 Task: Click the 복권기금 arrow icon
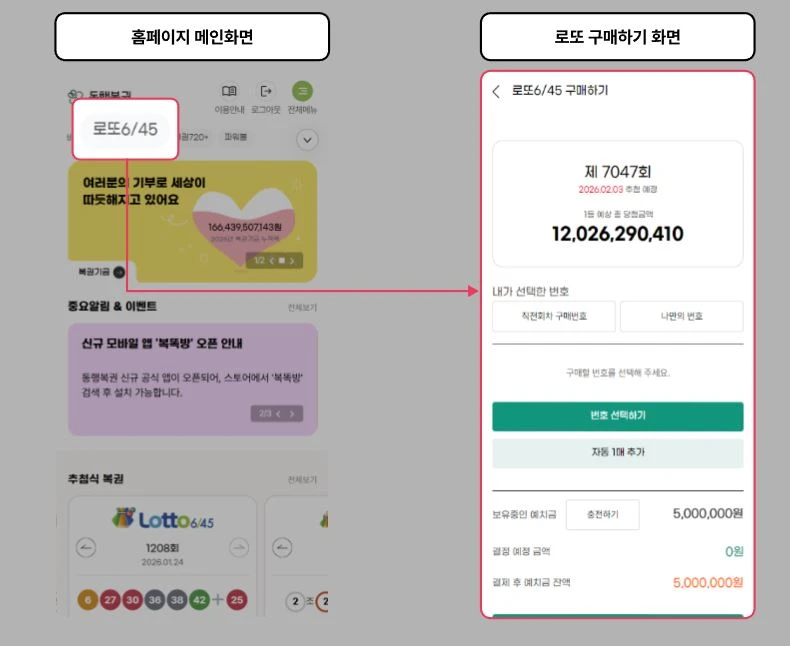pyautogui.click(x=119, y=272)
